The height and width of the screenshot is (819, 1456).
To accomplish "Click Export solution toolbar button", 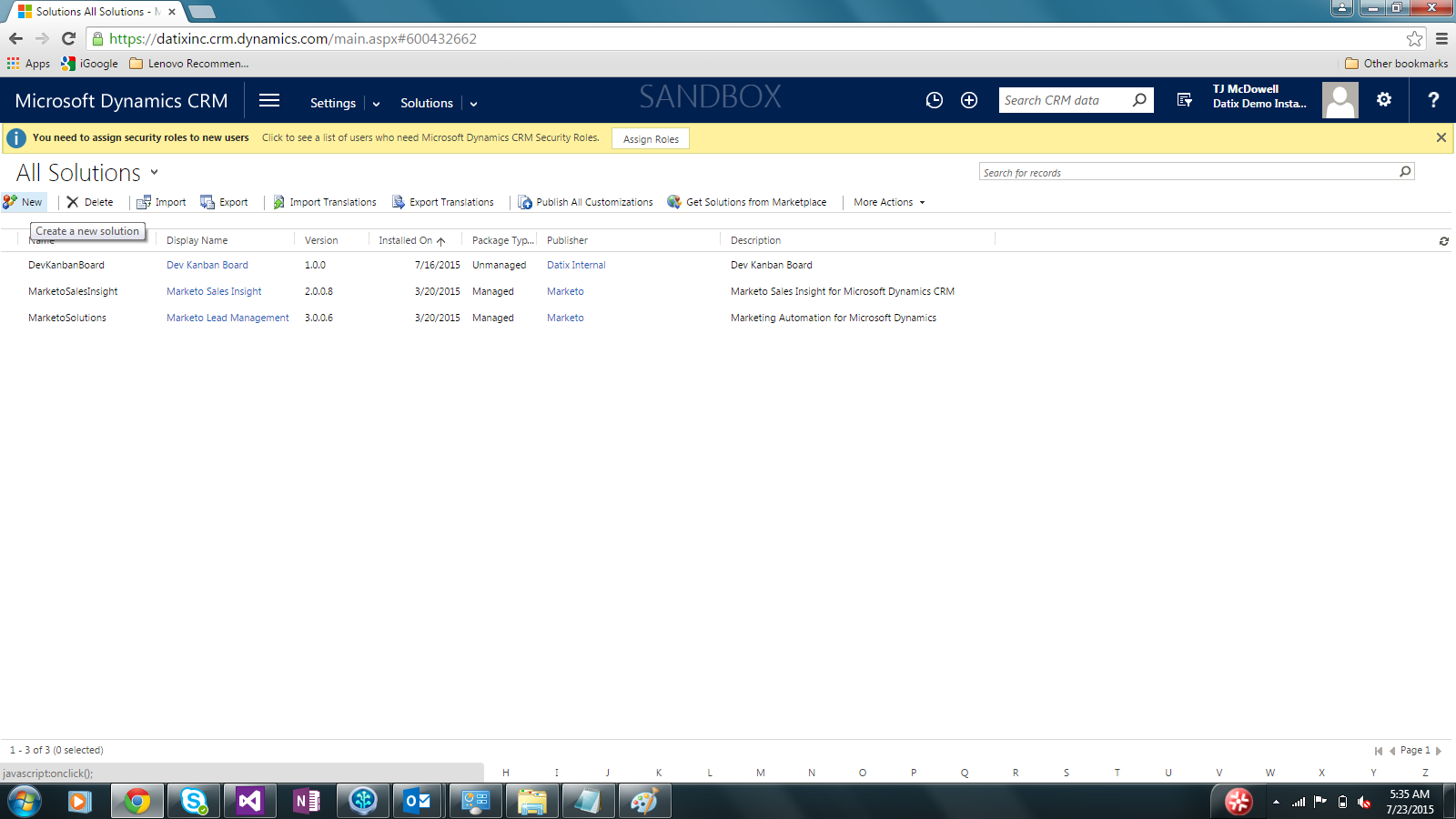I will tap(225, 202).
